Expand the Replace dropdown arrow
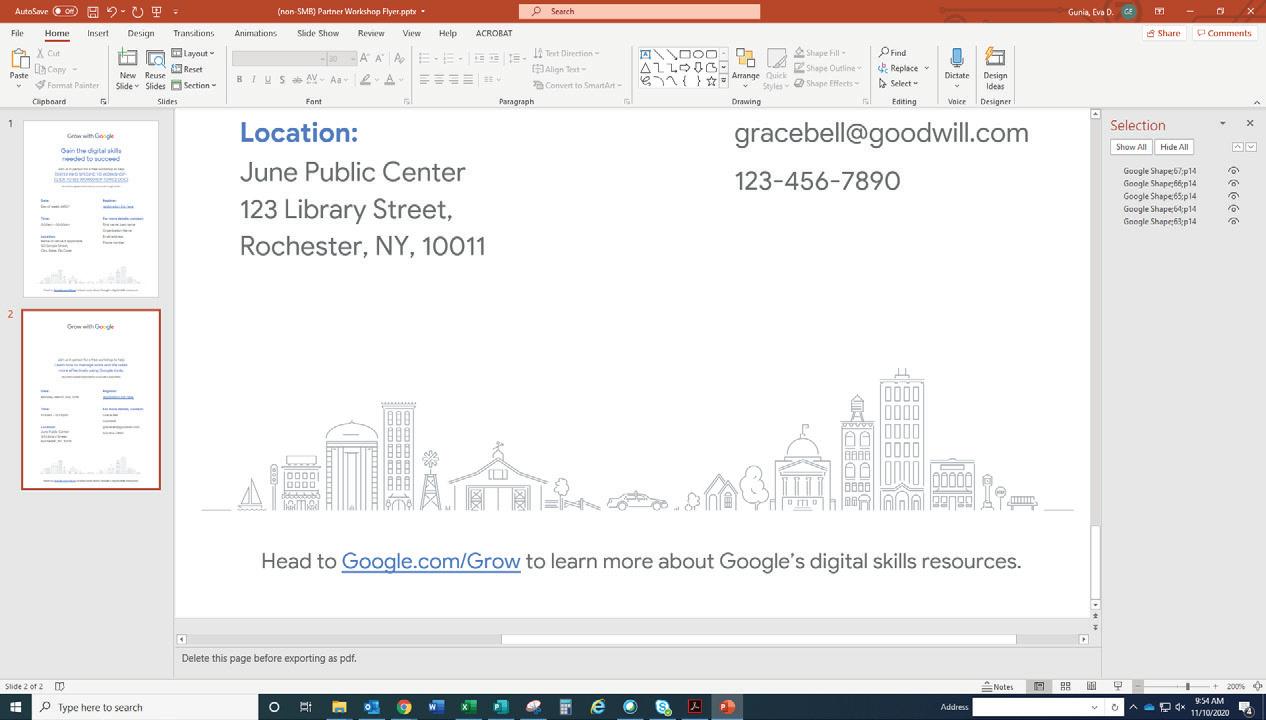Viewport: 1266px width, 720px height. (927, 68)
